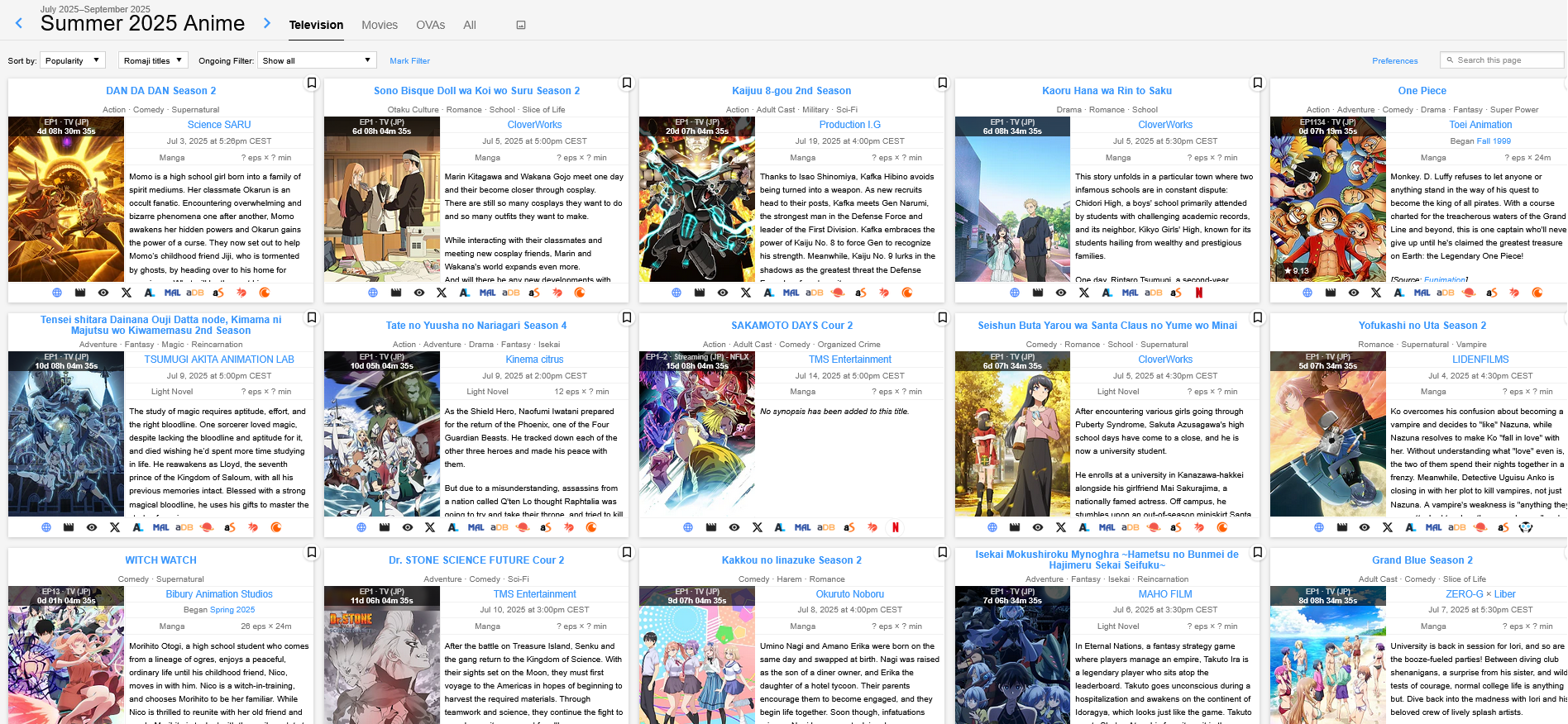Open the Toei Animation studio link

[1480, 125]
